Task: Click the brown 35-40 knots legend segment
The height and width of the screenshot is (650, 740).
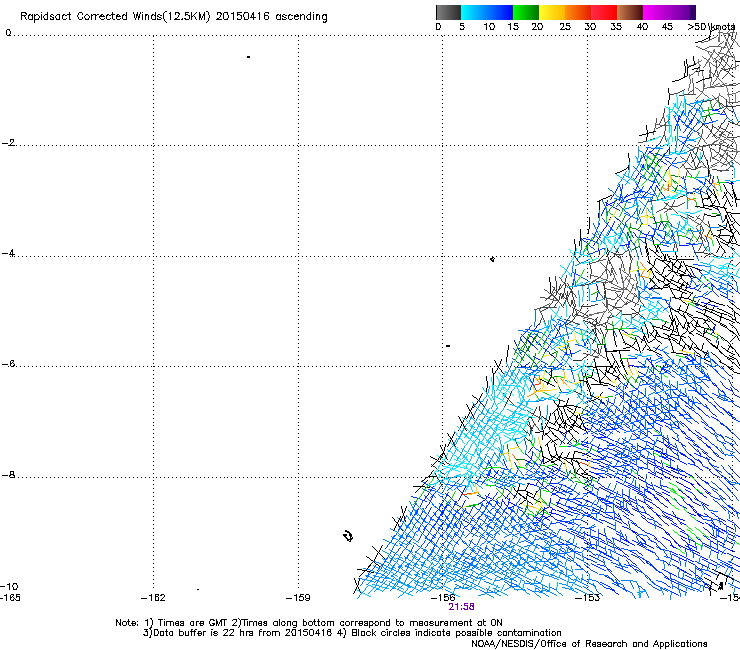Action: click(x=630, y=12)
